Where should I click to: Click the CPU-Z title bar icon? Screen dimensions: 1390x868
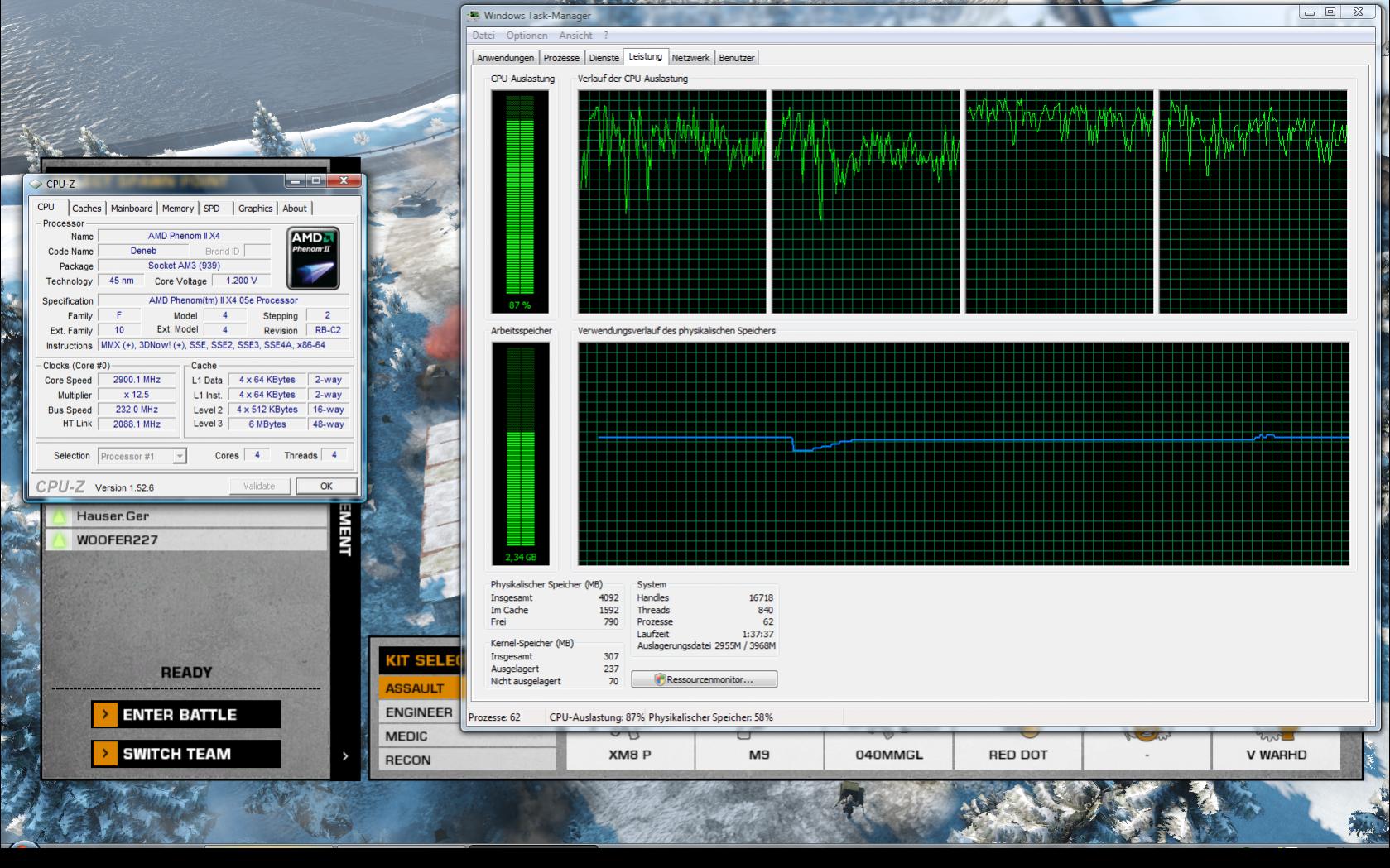(x=36, y=184)
